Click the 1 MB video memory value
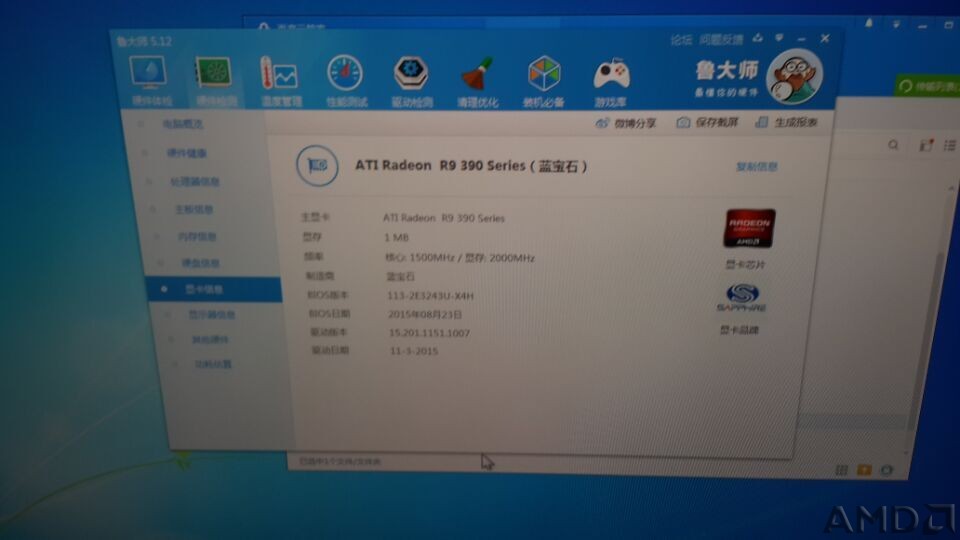Screen dimensions: 960x540 pos(396,238)
